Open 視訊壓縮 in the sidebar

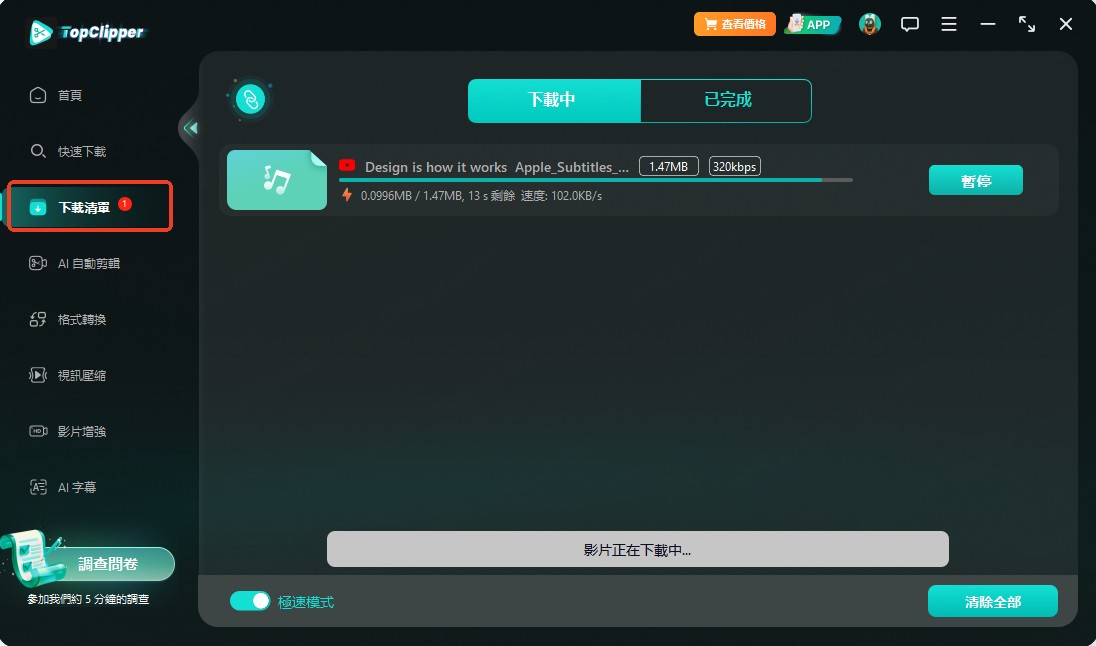click(82, 375)
